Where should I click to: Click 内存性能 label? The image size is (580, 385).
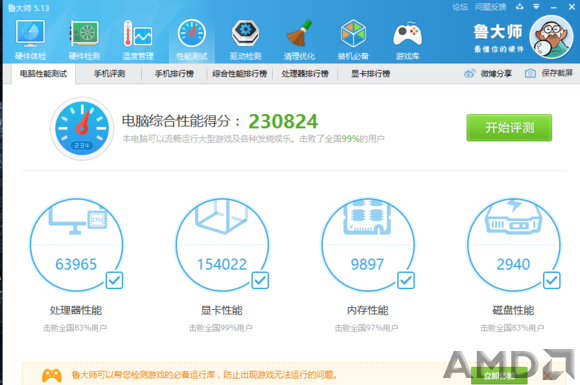(367, 310)
